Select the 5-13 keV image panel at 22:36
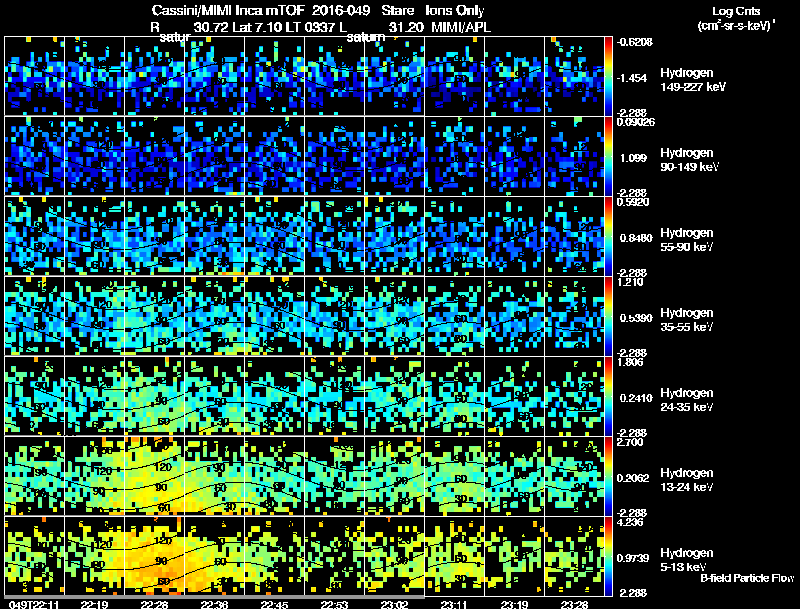The width and height of the screenshot is (800, 609). (x=214, y=556)
